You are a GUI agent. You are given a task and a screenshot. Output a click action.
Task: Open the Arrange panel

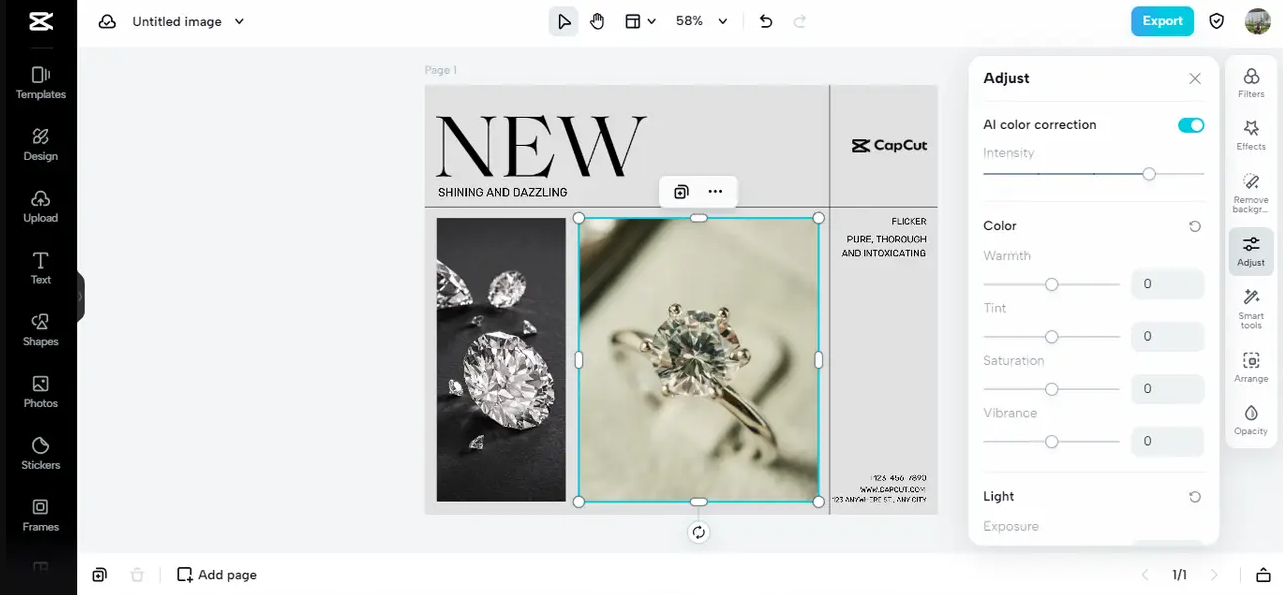(x=1251, y=367)
